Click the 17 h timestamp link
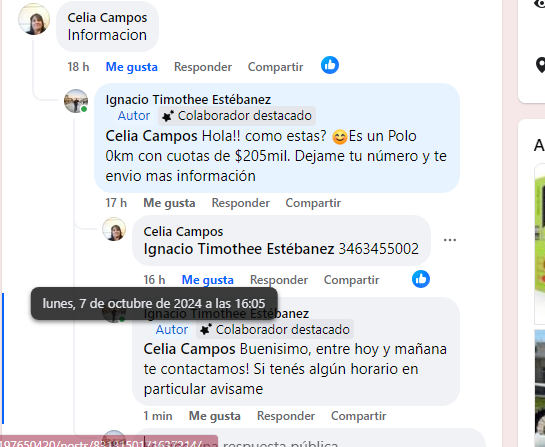Viewport: 545px width, 447px height. point(116,203)
